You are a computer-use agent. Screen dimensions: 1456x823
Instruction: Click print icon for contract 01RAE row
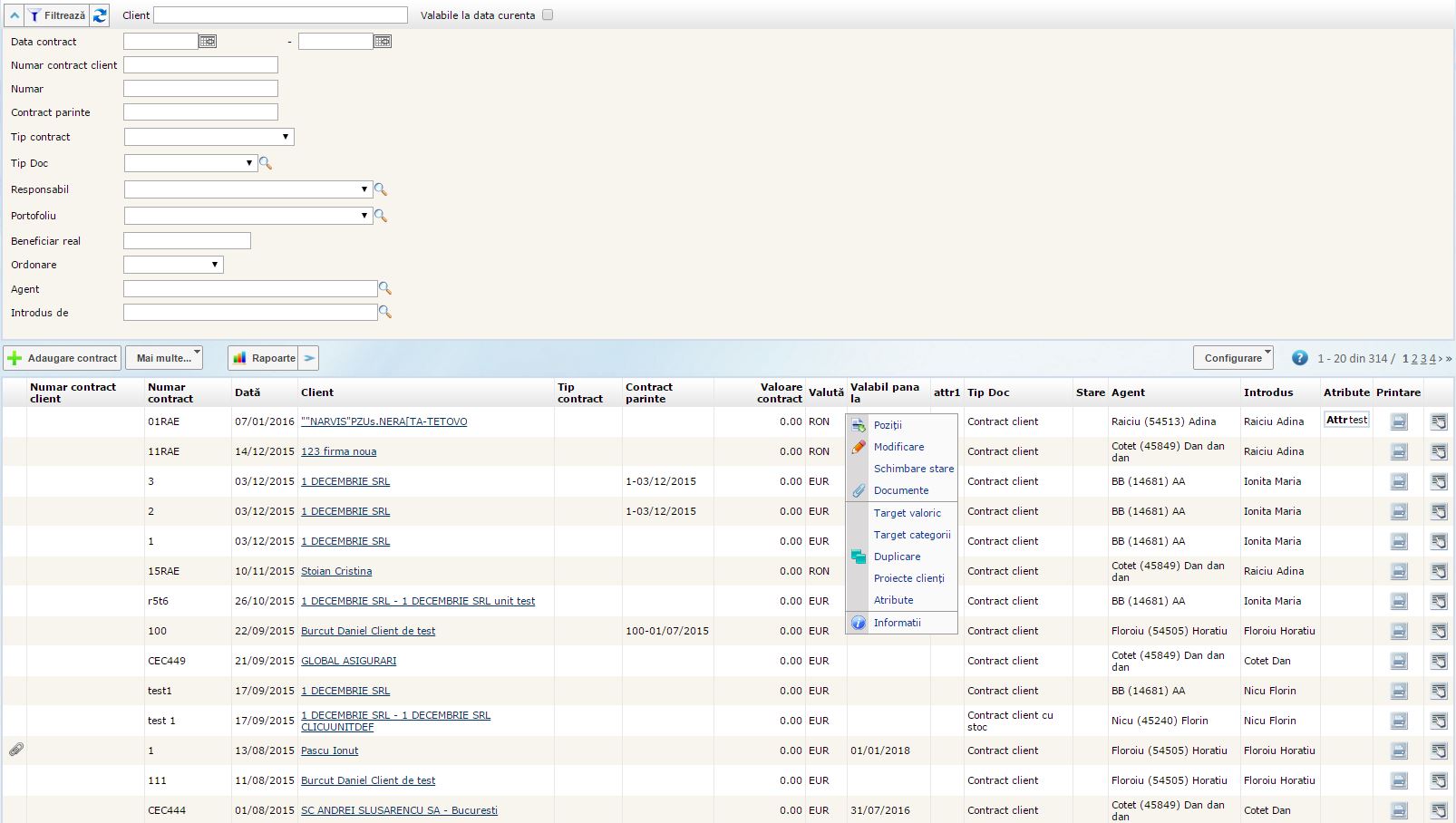[x=1399, y=421]
